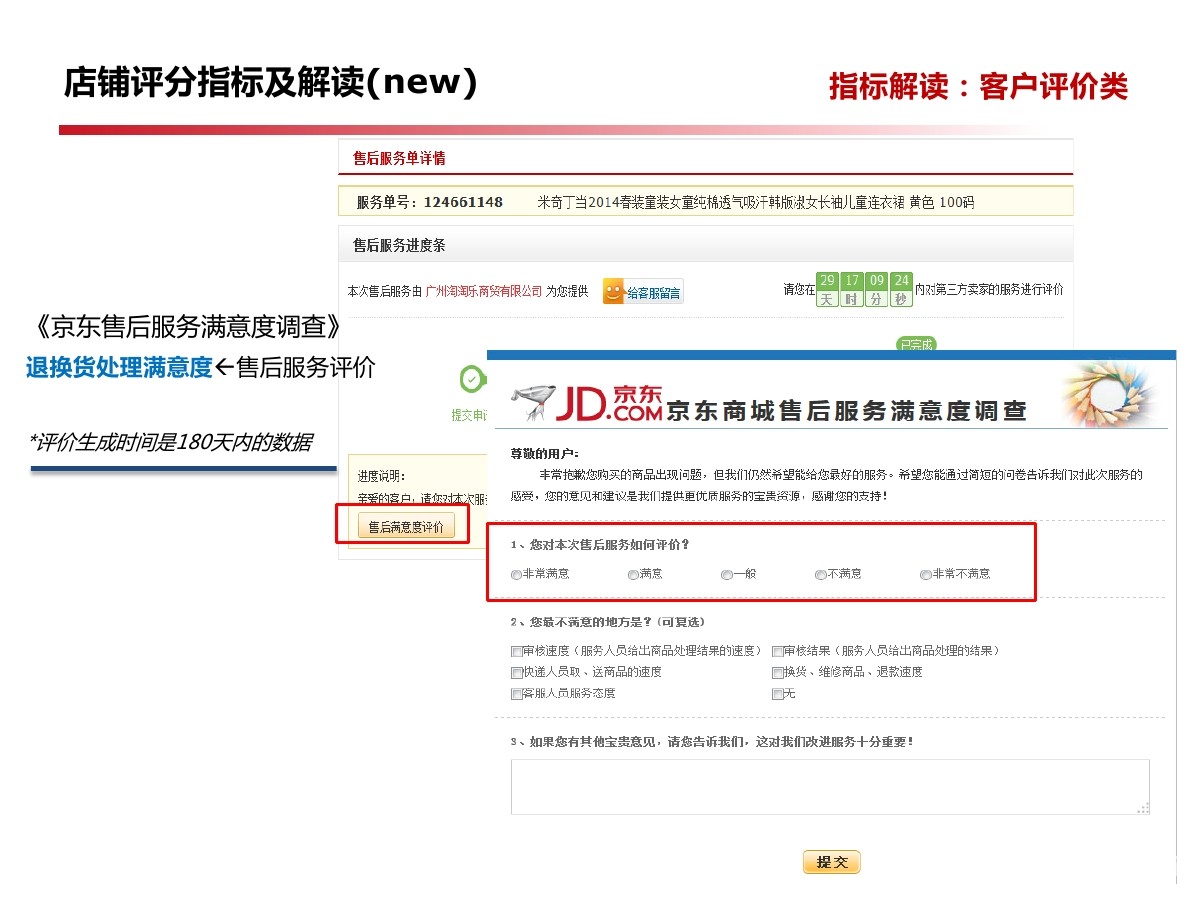Image resolution: width=1200 pixels, height=900 pixels.
Task: Click the 给客服留言 link text
Action: tap(654, 293)
